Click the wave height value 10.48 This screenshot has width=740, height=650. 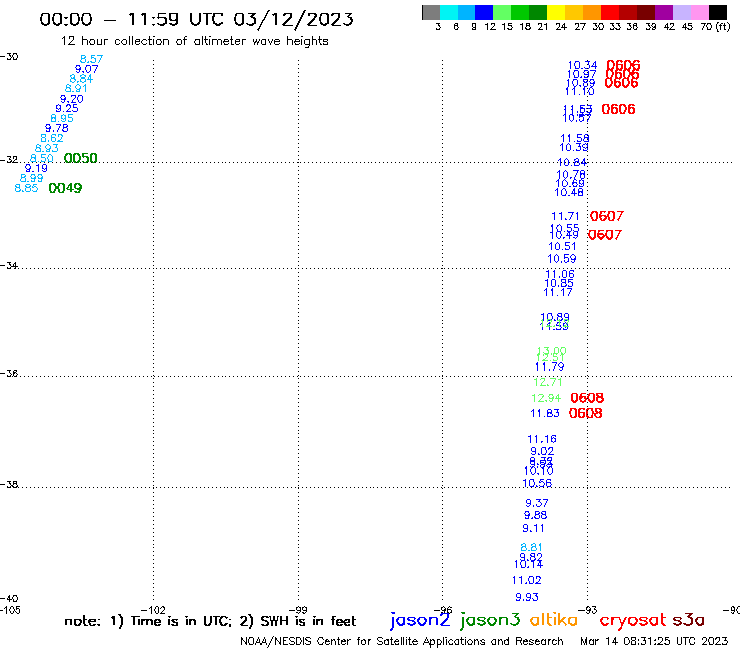(x=569, y=192)
